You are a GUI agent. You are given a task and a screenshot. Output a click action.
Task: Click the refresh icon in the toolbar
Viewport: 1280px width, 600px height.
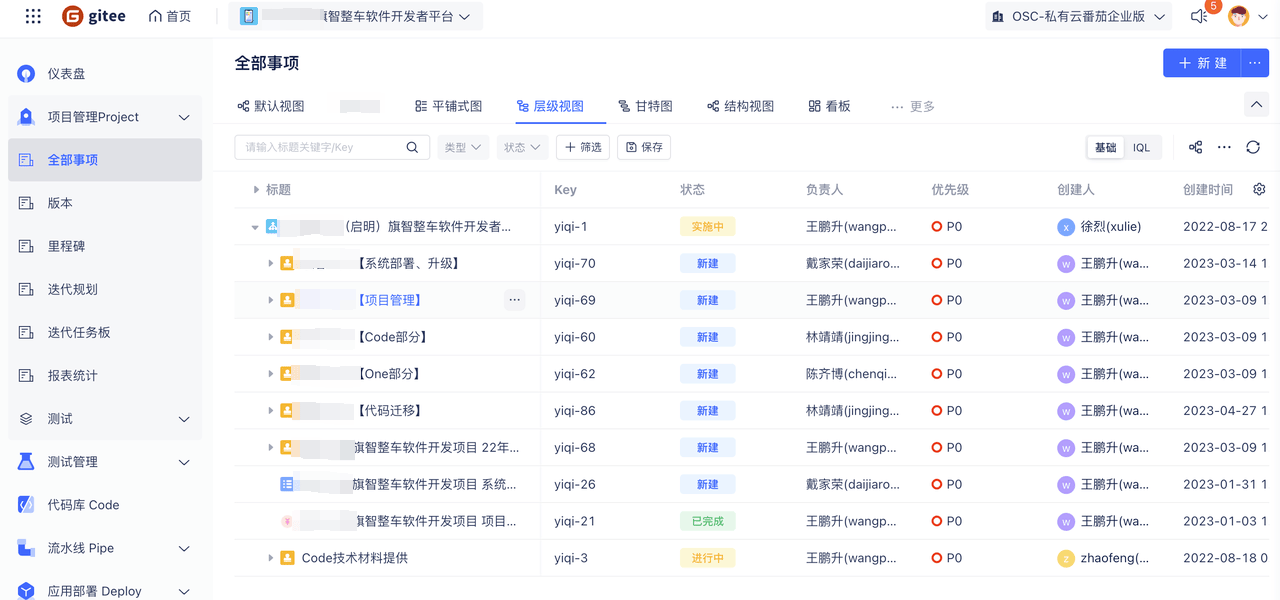1253,147
